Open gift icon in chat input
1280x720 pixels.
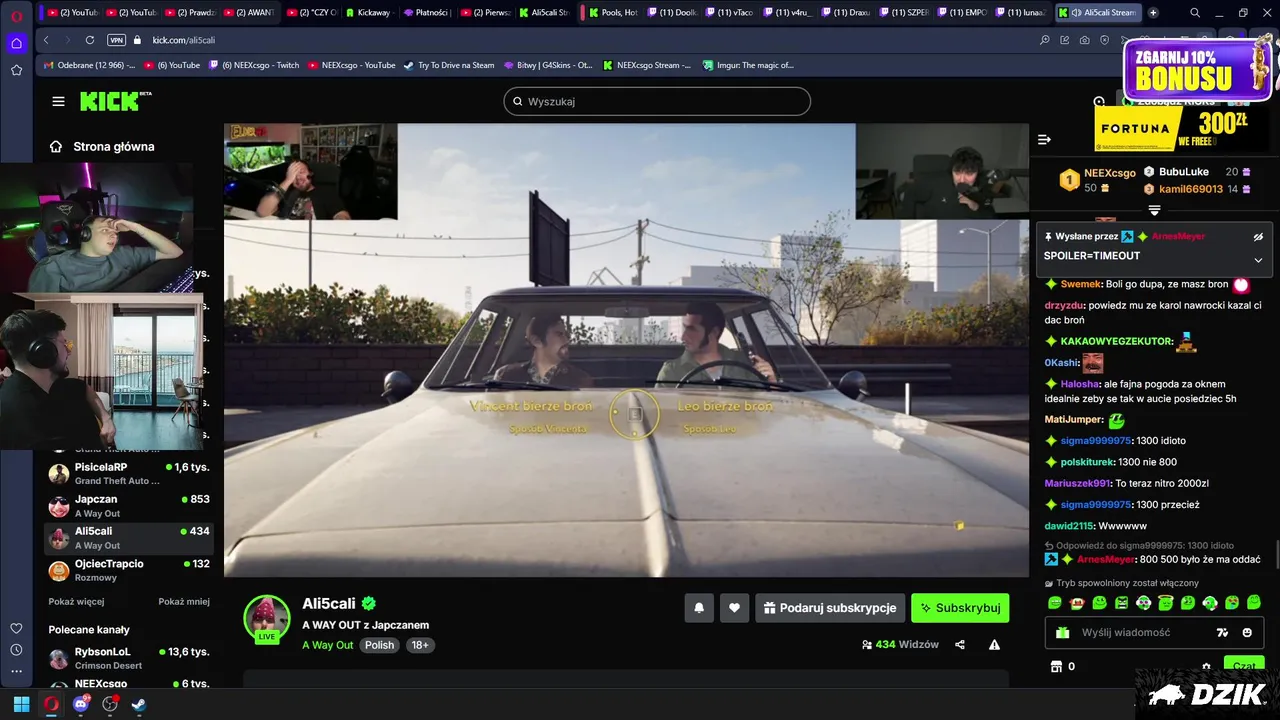[x=1063, y=632]
